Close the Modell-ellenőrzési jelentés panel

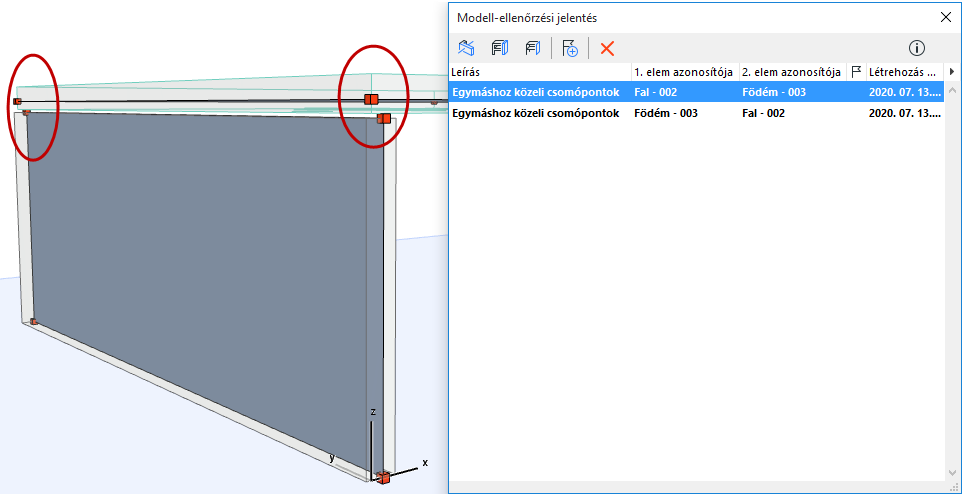coord(945,17)
